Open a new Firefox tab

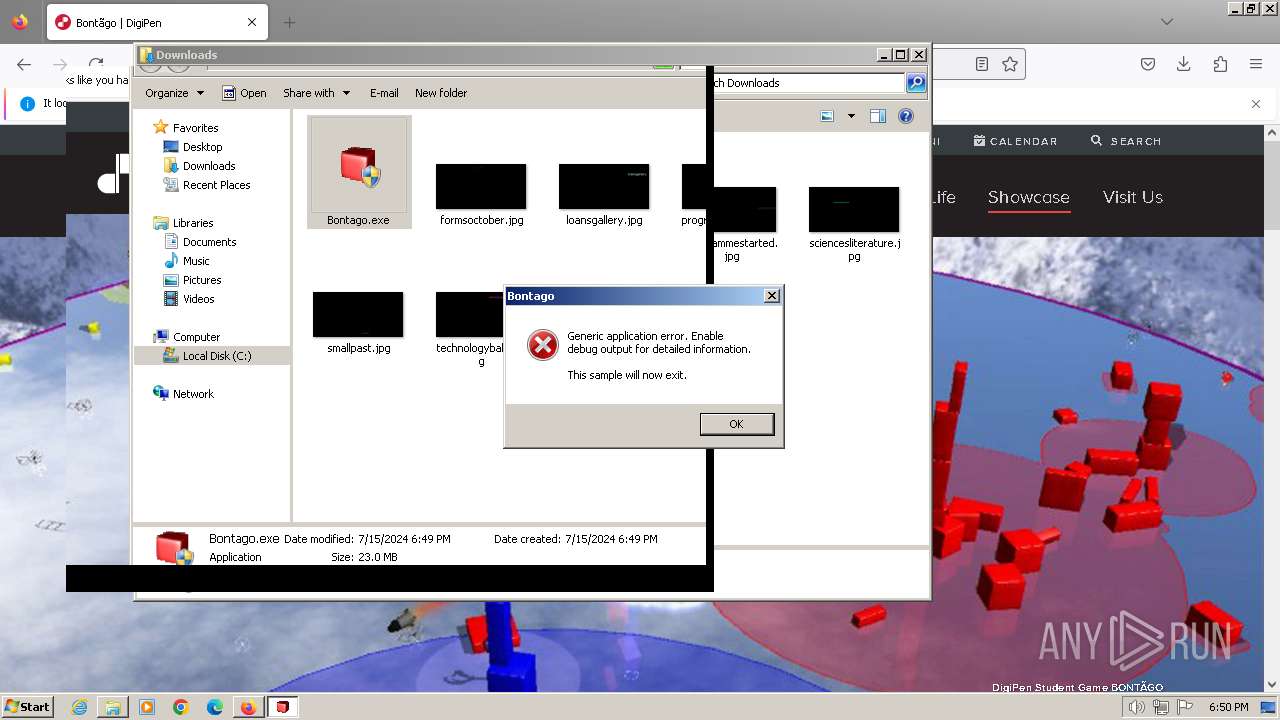(289, 22)
